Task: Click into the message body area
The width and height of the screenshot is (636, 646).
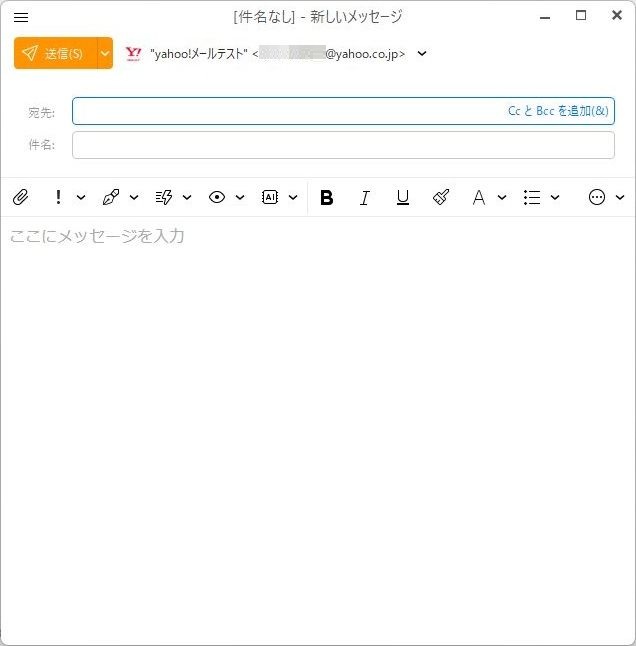Action: (318, 400)
